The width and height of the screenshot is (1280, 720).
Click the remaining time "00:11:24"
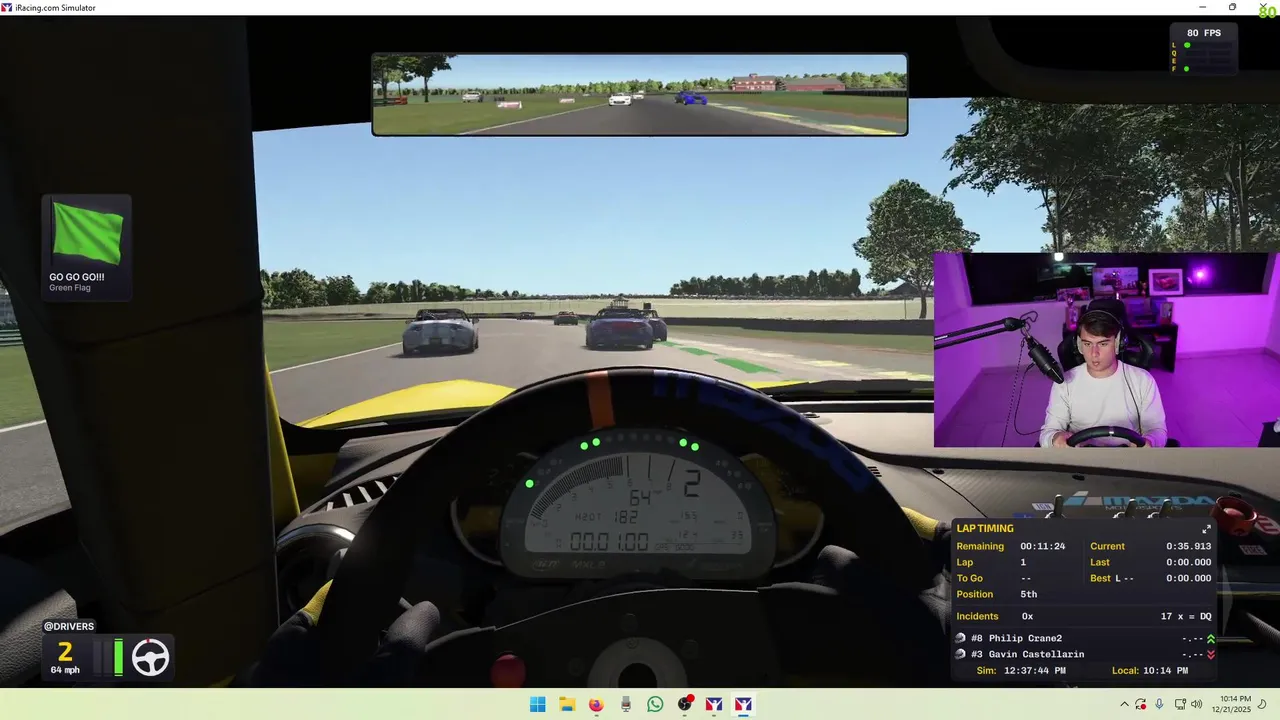(1042, 546)
